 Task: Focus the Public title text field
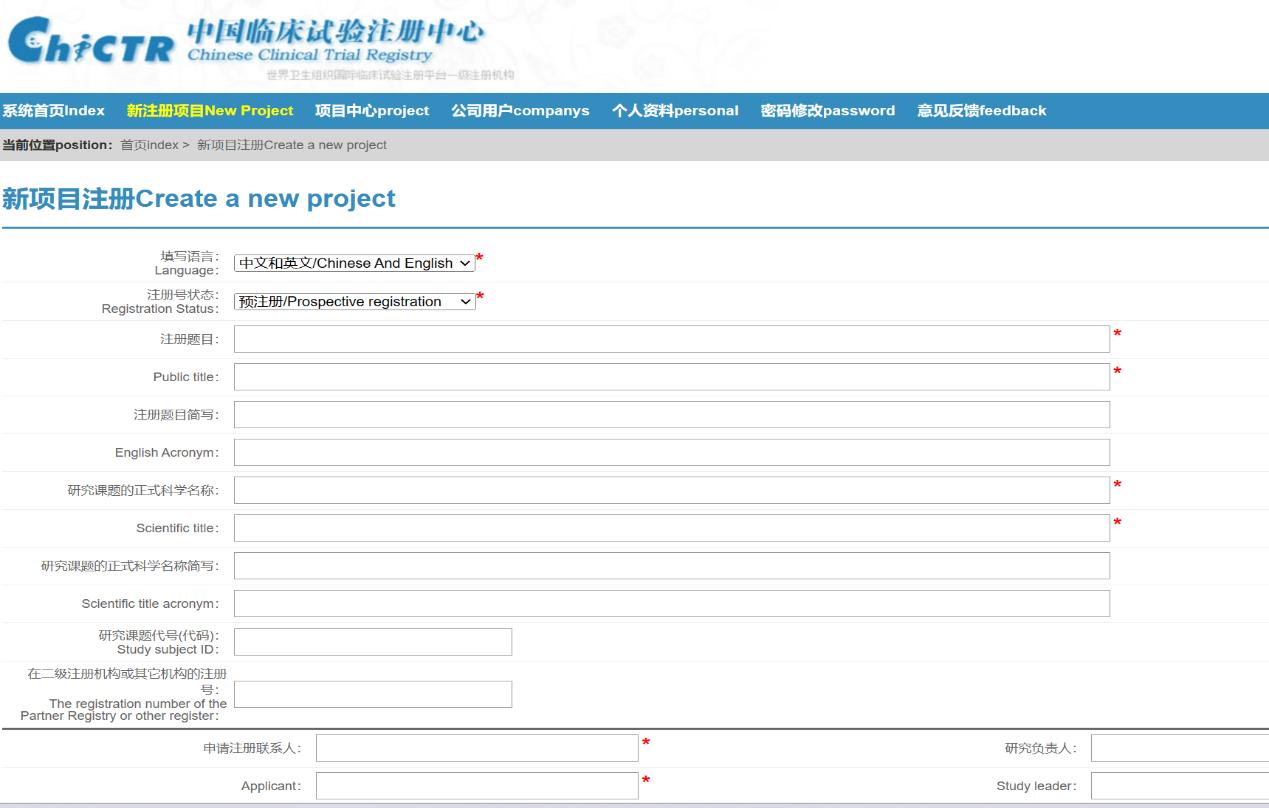click(671, 377)
